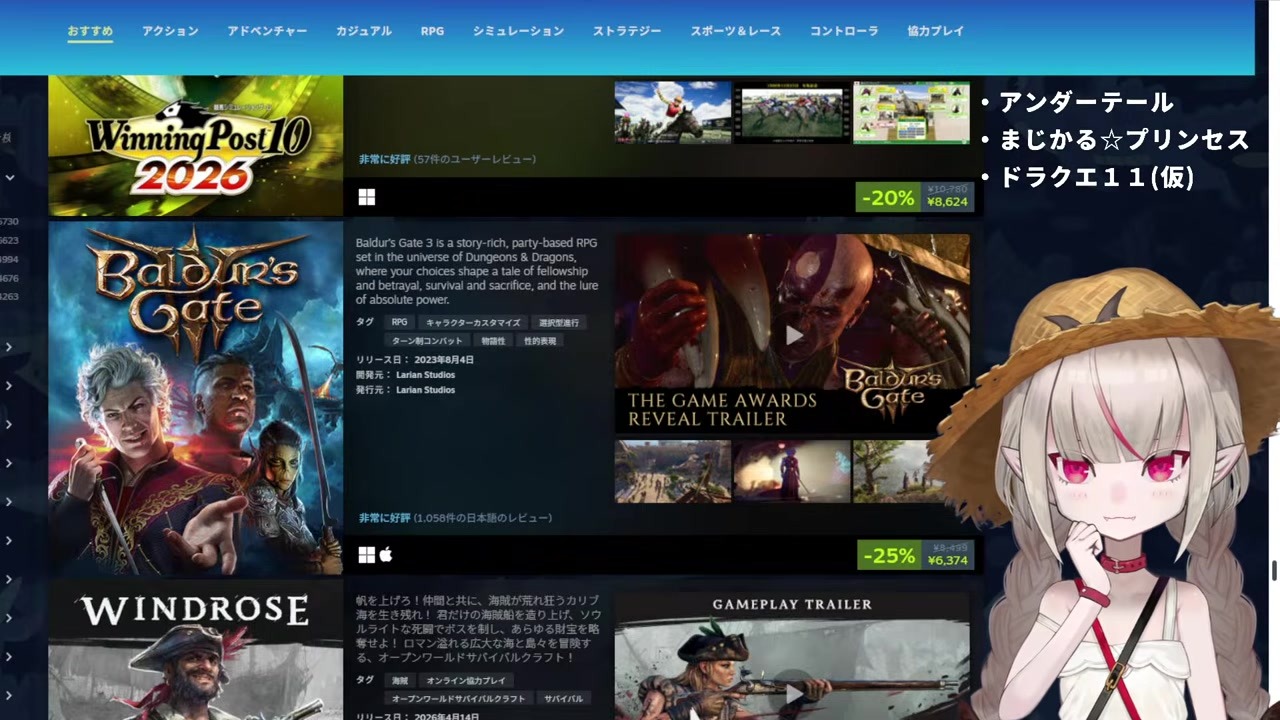Read the Baldur's Gate 3 description text
This screenshot has width=1280, height=720.
point(477,271)
